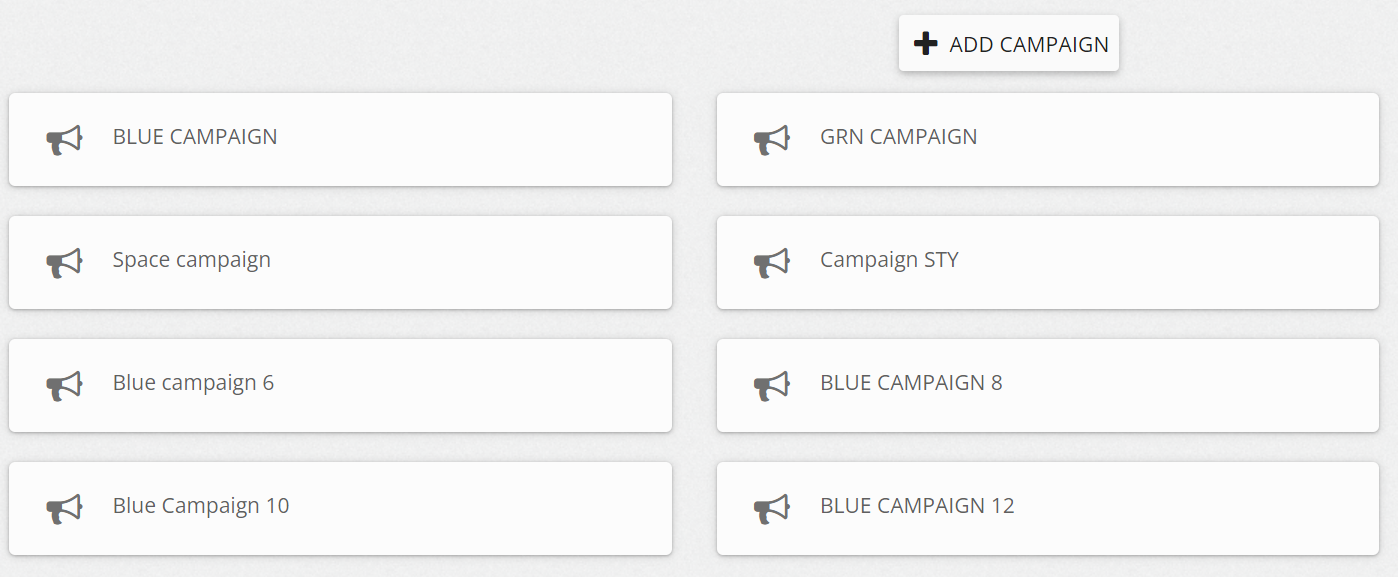
Task: Click megaphone icon beside BLUE CAMPAIGN 12
Action: [x=771, y=509]
